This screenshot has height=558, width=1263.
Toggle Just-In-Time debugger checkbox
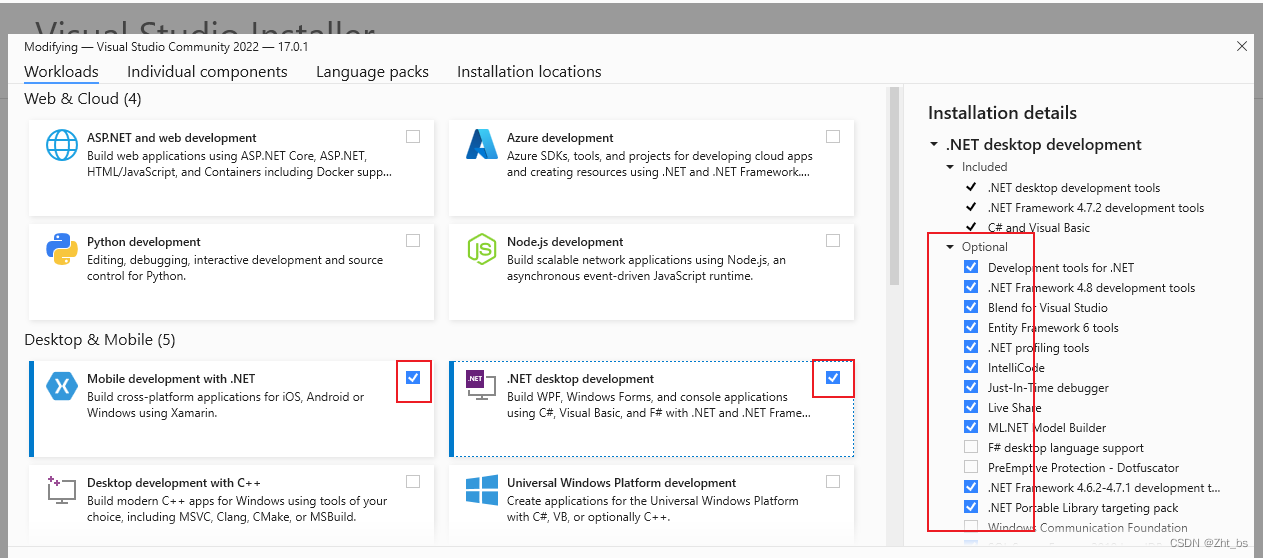(971, 387)
